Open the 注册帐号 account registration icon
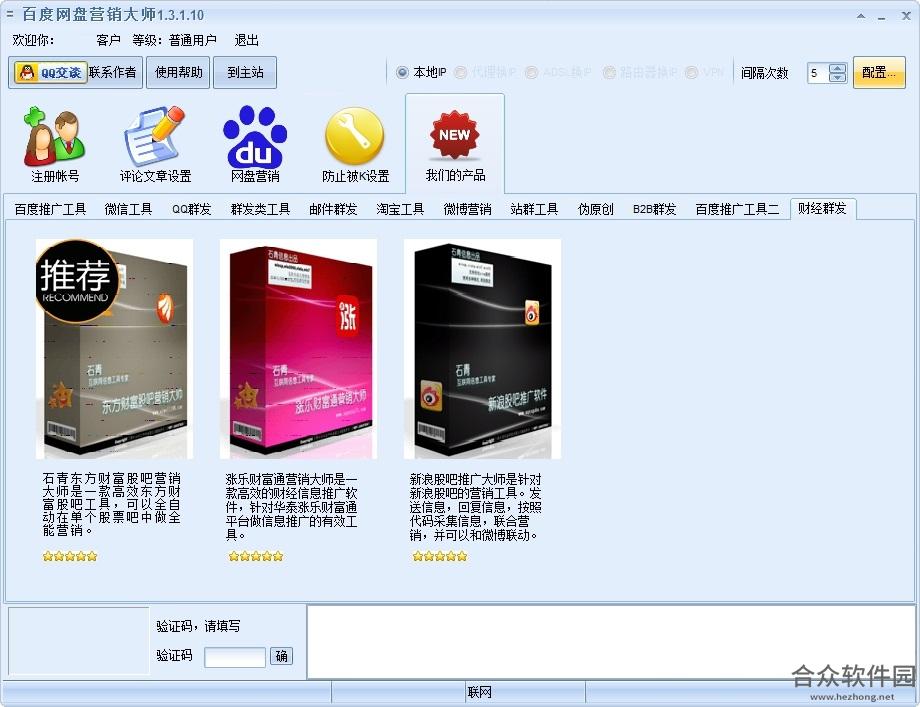920x707 pixels. [x=55, y=144]
